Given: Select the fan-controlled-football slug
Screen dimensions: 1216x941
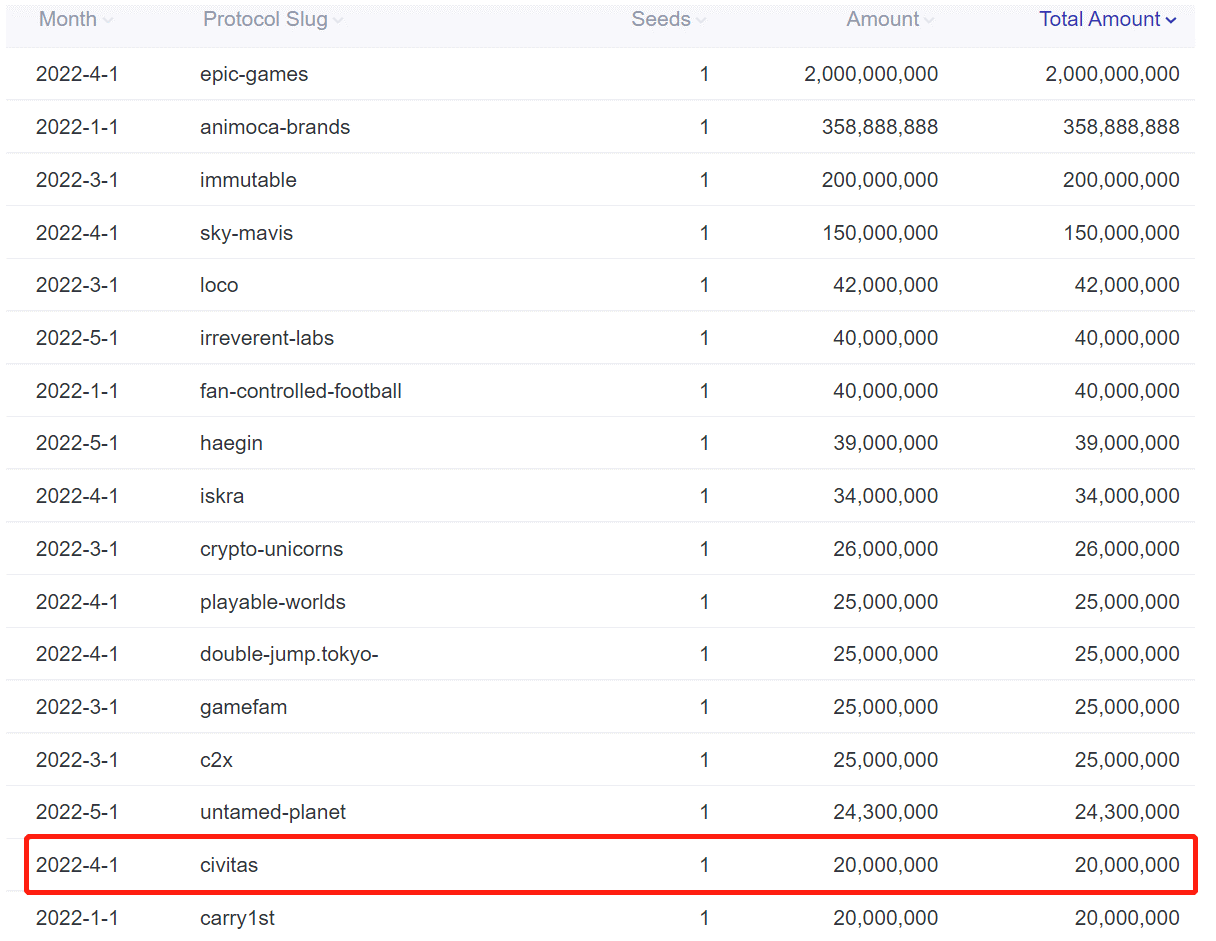Looking at the screenshot, I should [301, 391].
